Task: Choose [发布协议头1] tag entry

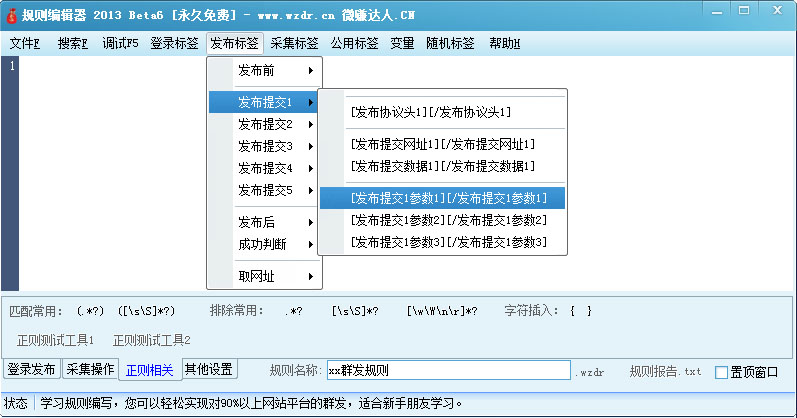Action: [430, 113]
